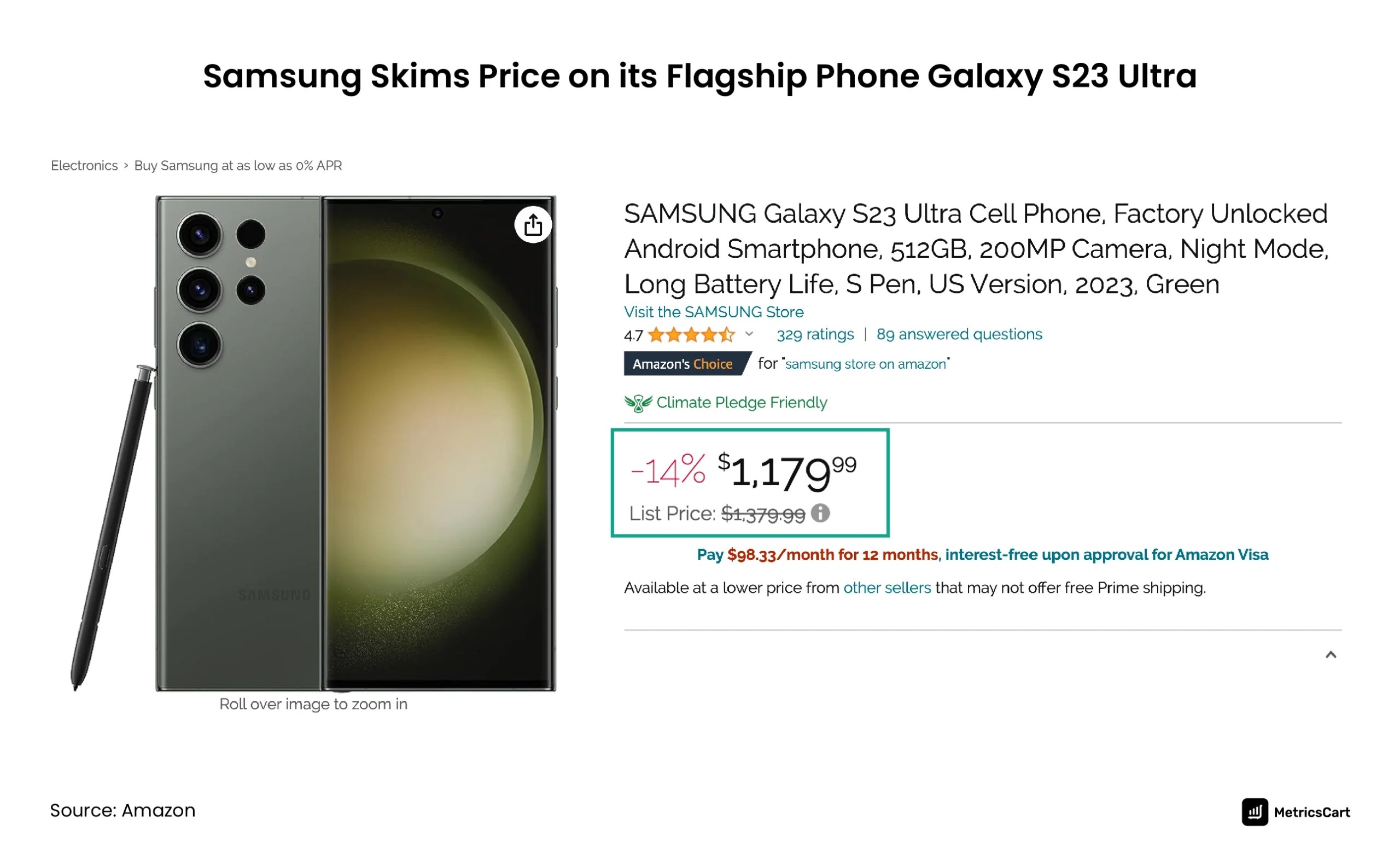Click the MetricsCart logo icon
The width and height of the screenshot is (1400, 848).
pos(1255,812)
